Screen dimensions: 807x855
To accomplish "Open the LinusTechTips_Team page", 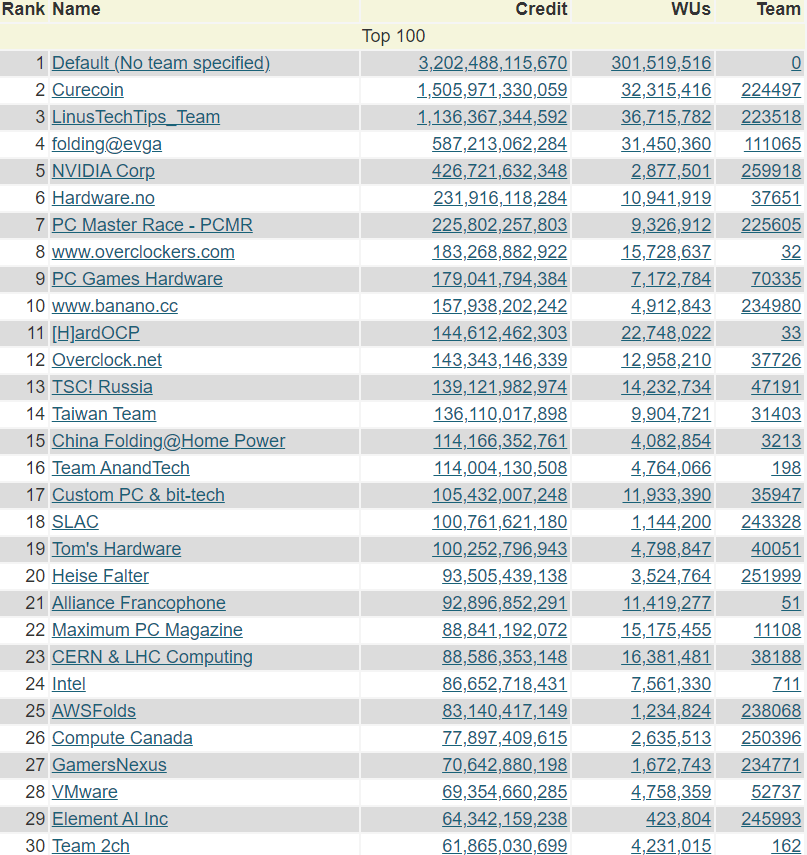I will [x=136, y=117].
